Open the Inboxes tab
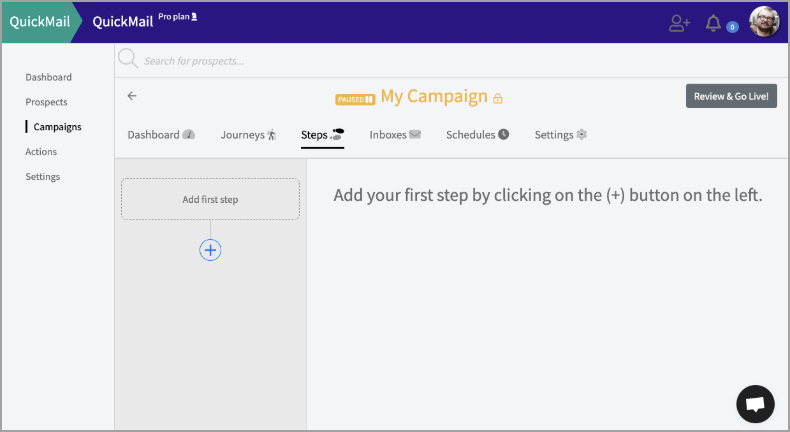 (394, 135)
